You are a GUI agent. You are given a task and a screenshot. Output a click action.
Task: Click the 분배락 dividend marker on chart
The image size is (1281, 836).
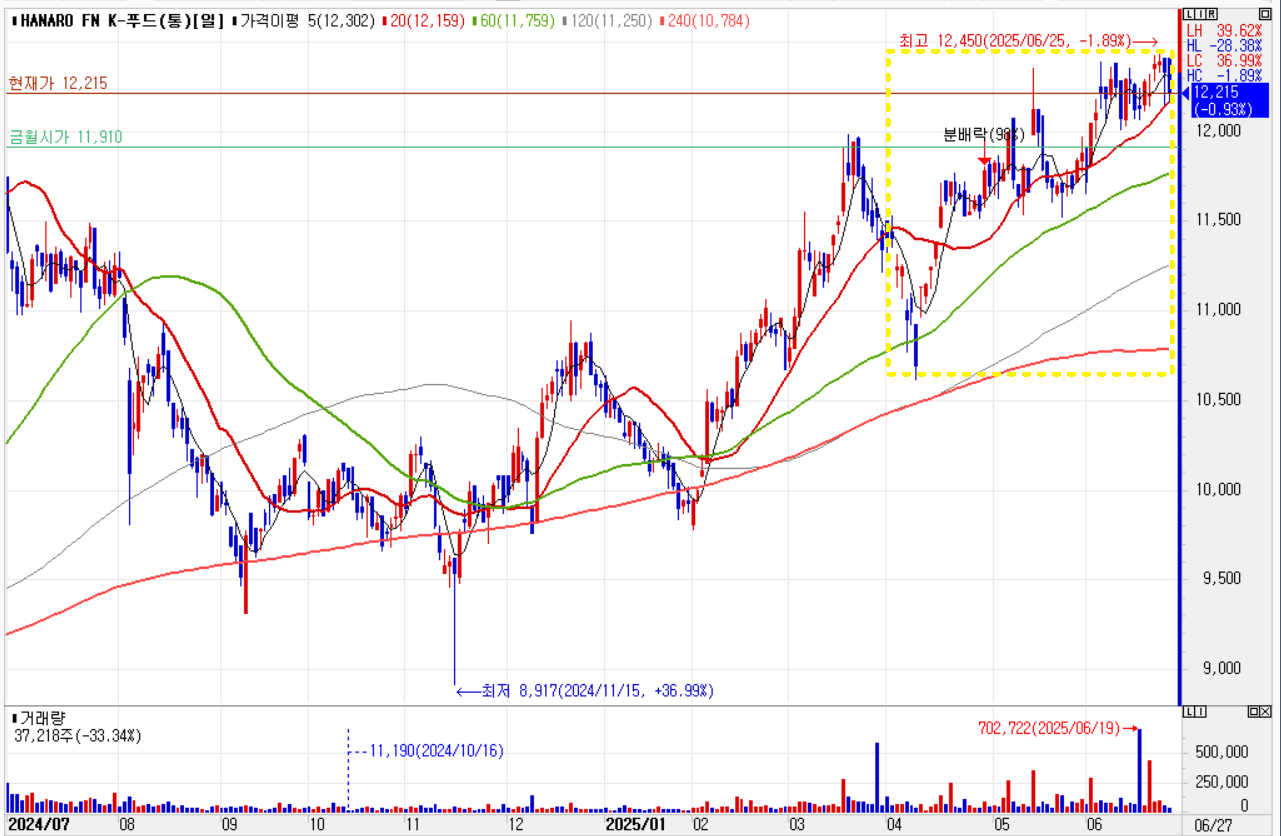point(984,135)
